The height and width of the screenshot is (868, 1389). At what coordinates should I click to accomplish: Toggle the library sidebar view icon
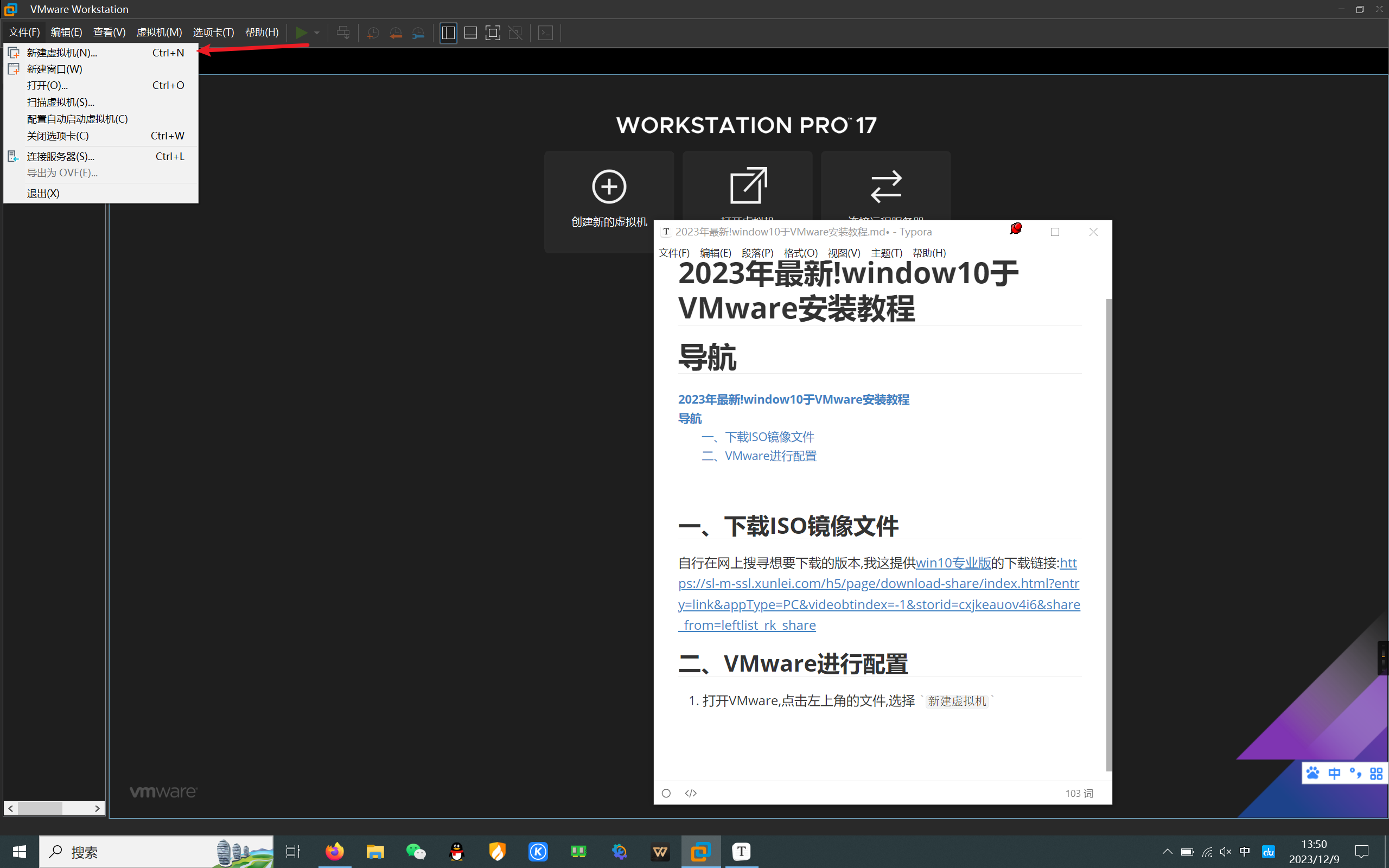point(448,33)
